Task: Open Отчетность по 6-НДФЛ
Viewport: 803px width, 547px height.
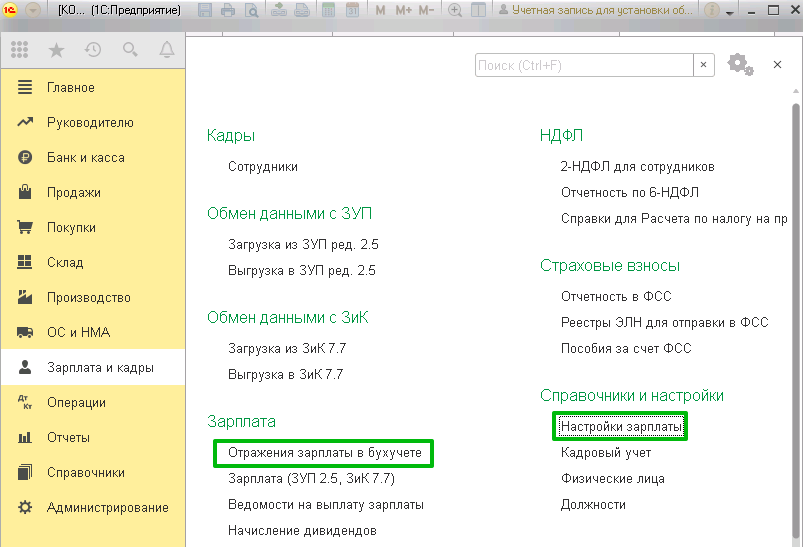Action: 630,193
